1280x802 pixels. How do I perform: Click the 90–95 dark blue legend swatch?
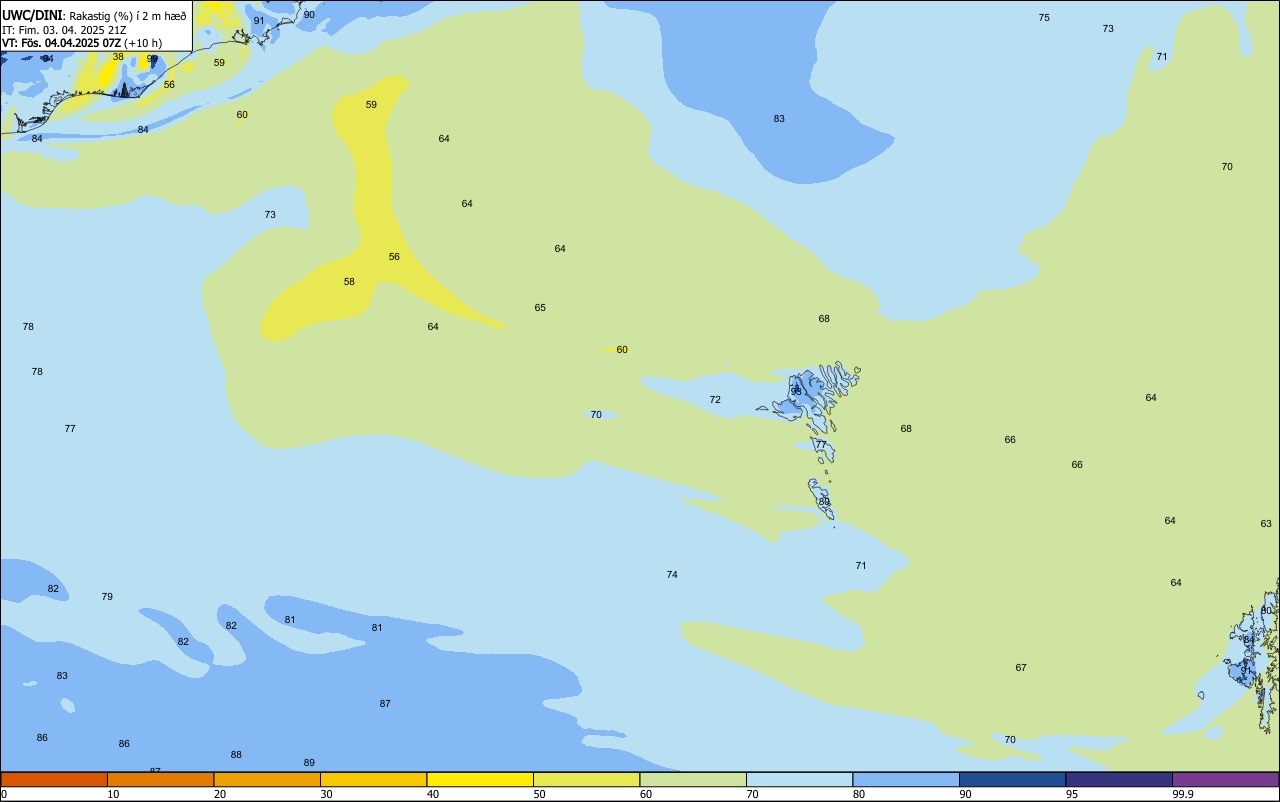click(1012, 779)
